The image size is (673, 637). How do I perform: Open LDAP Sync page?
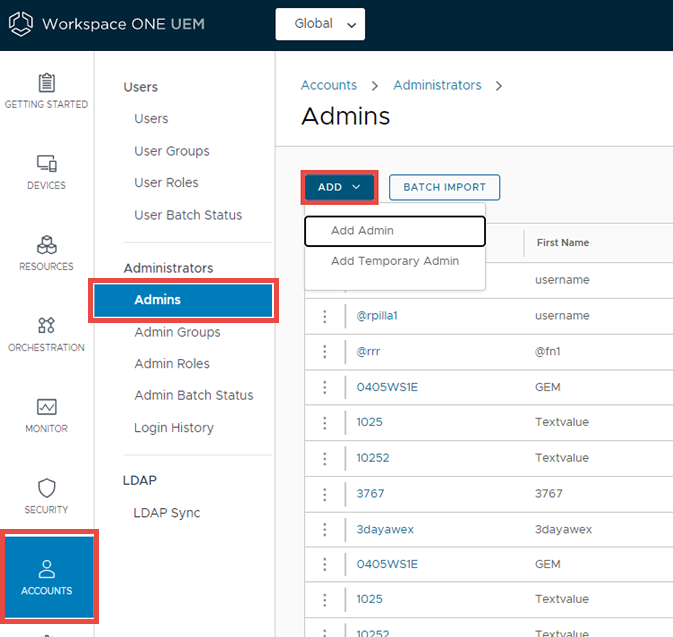[167, 513]
